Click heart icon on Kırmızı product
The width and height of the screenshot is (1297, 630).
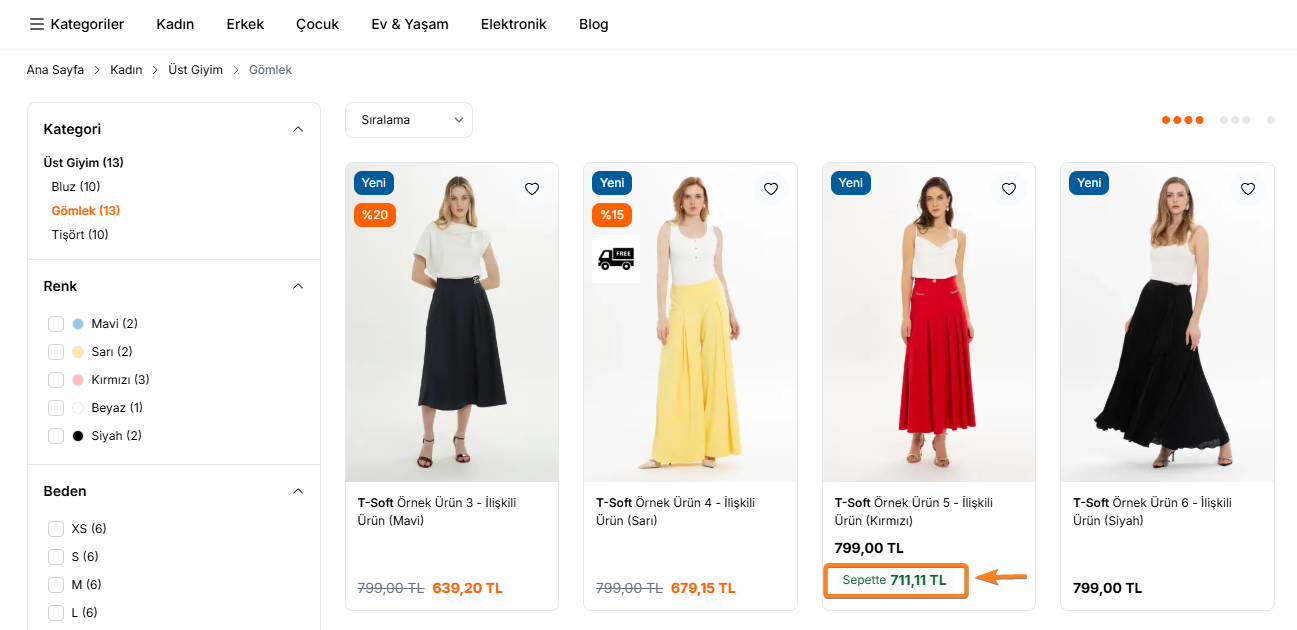point(1009,189)
